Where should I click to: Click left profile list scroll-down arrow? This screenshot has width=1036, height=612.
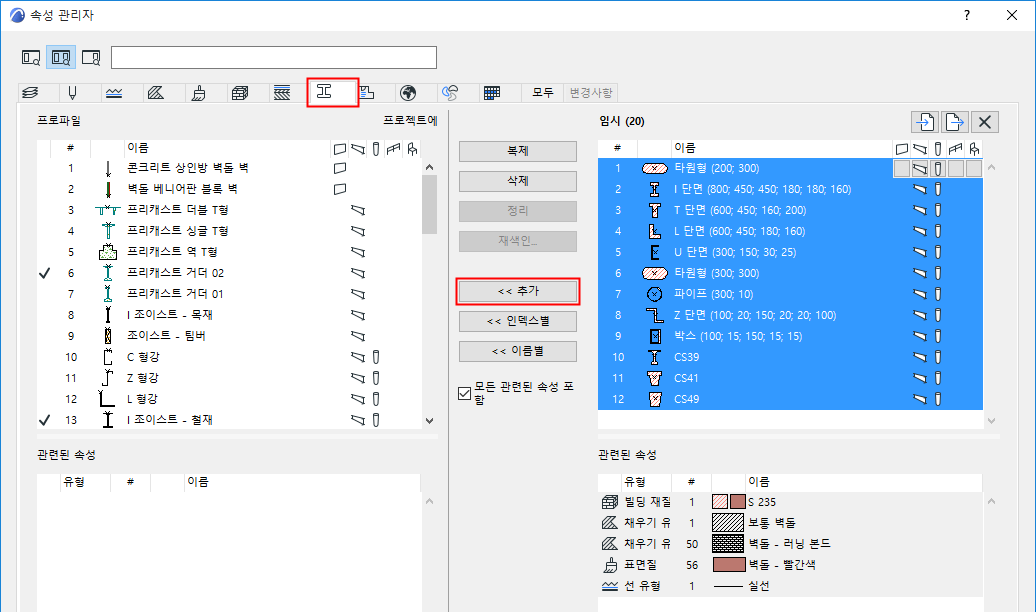tap(429, 420)
